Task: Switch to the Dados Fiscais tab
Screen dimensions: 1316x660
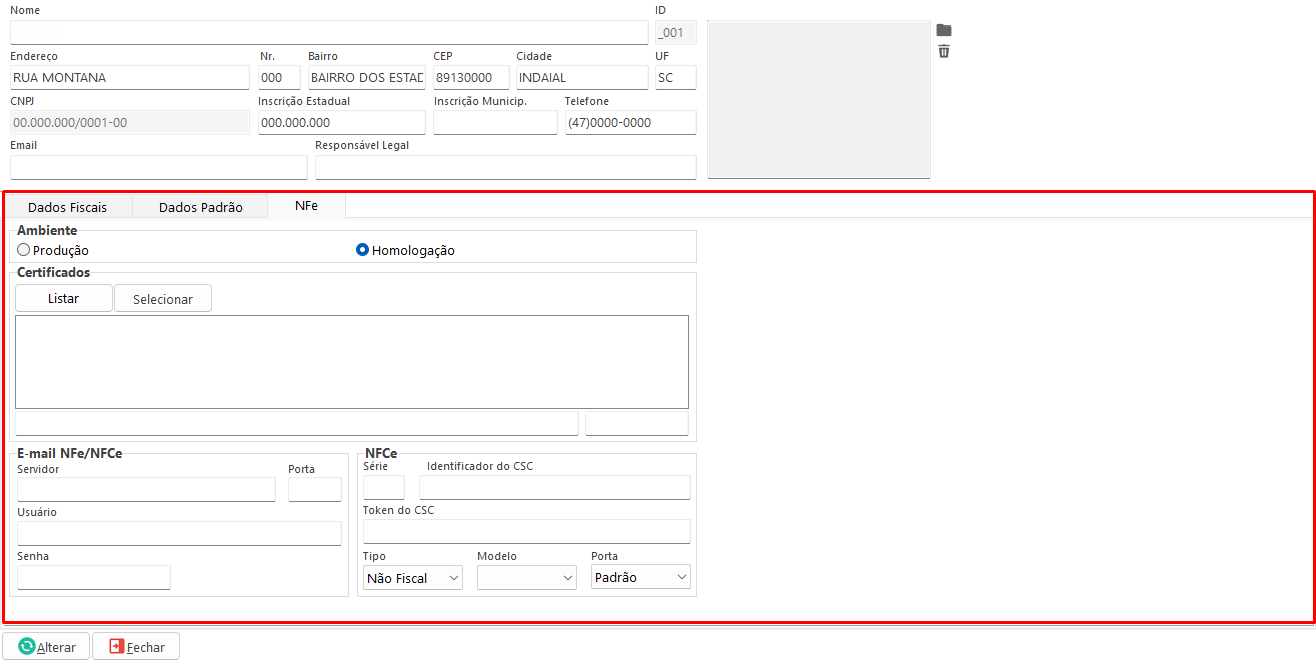Action: pos(67,207)
